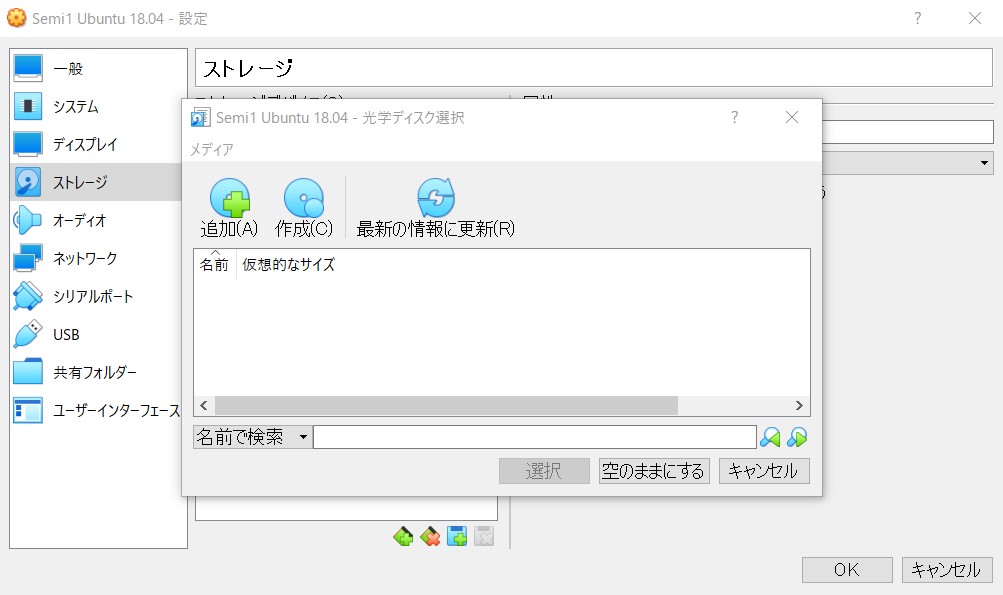Click help icon in the 設定 window
The width and height of the screenshot is (1003, 595).
click(x=918, y=18)
